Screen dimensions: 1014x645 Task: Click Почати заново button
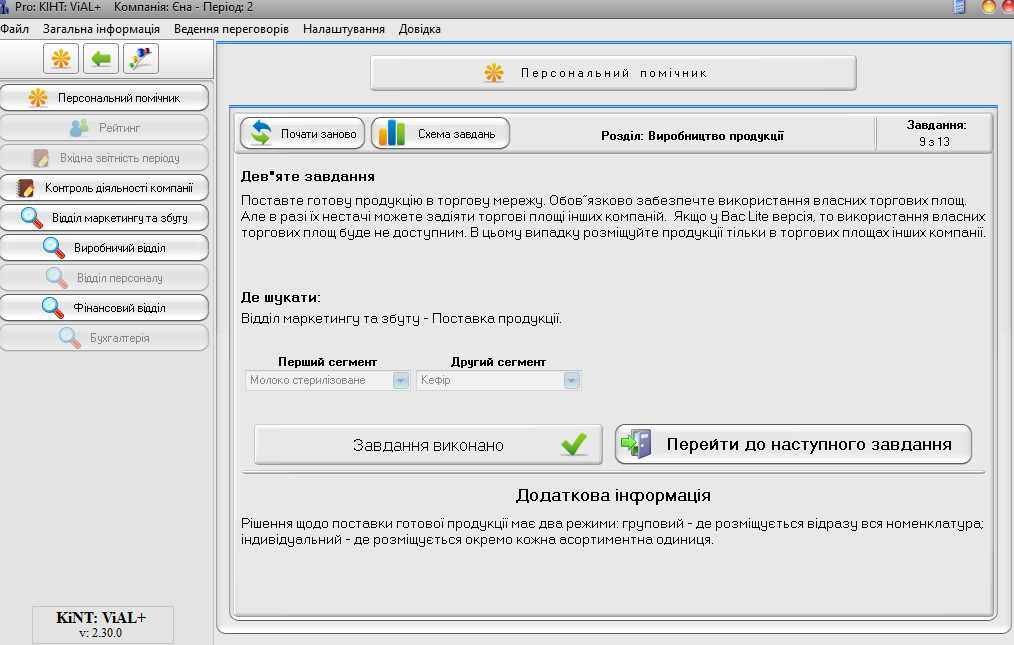point(303,133)
